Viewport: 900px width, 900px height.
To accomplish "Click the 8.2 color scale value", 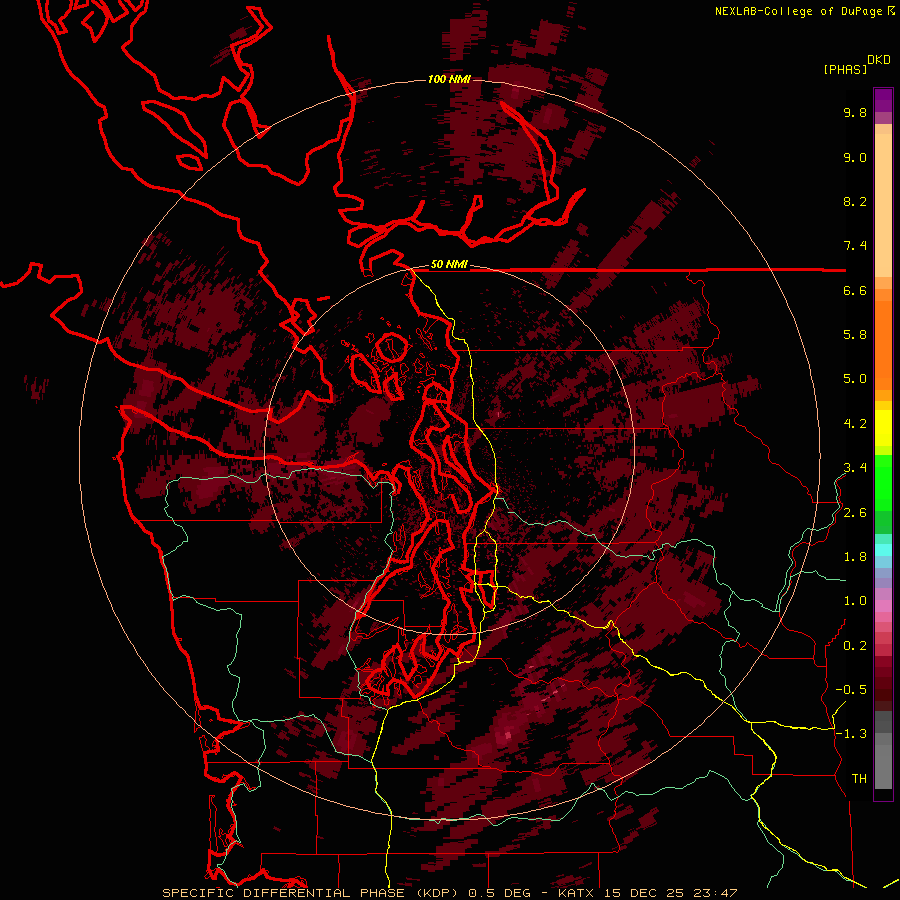I will (x=855, y=201).
